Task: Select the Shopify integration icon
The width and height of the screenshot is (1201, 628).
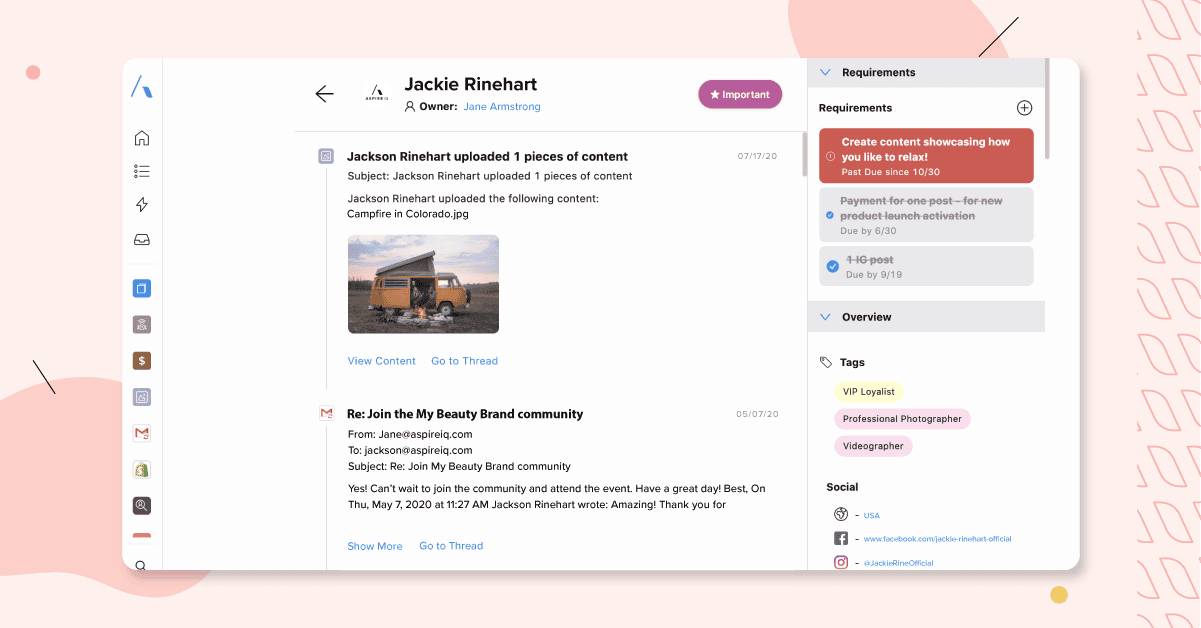Action: click(x=141, y=469)
